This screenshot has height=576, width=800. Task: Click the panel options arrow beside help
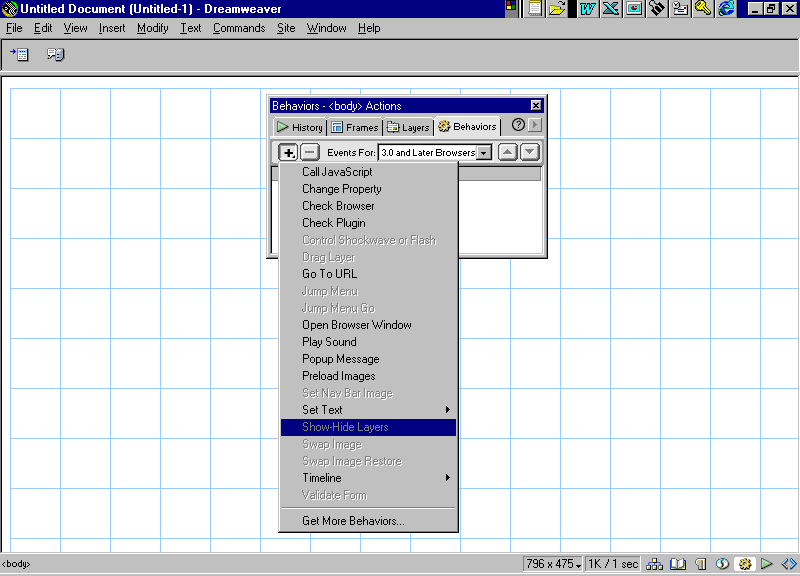tap(535, 125)
